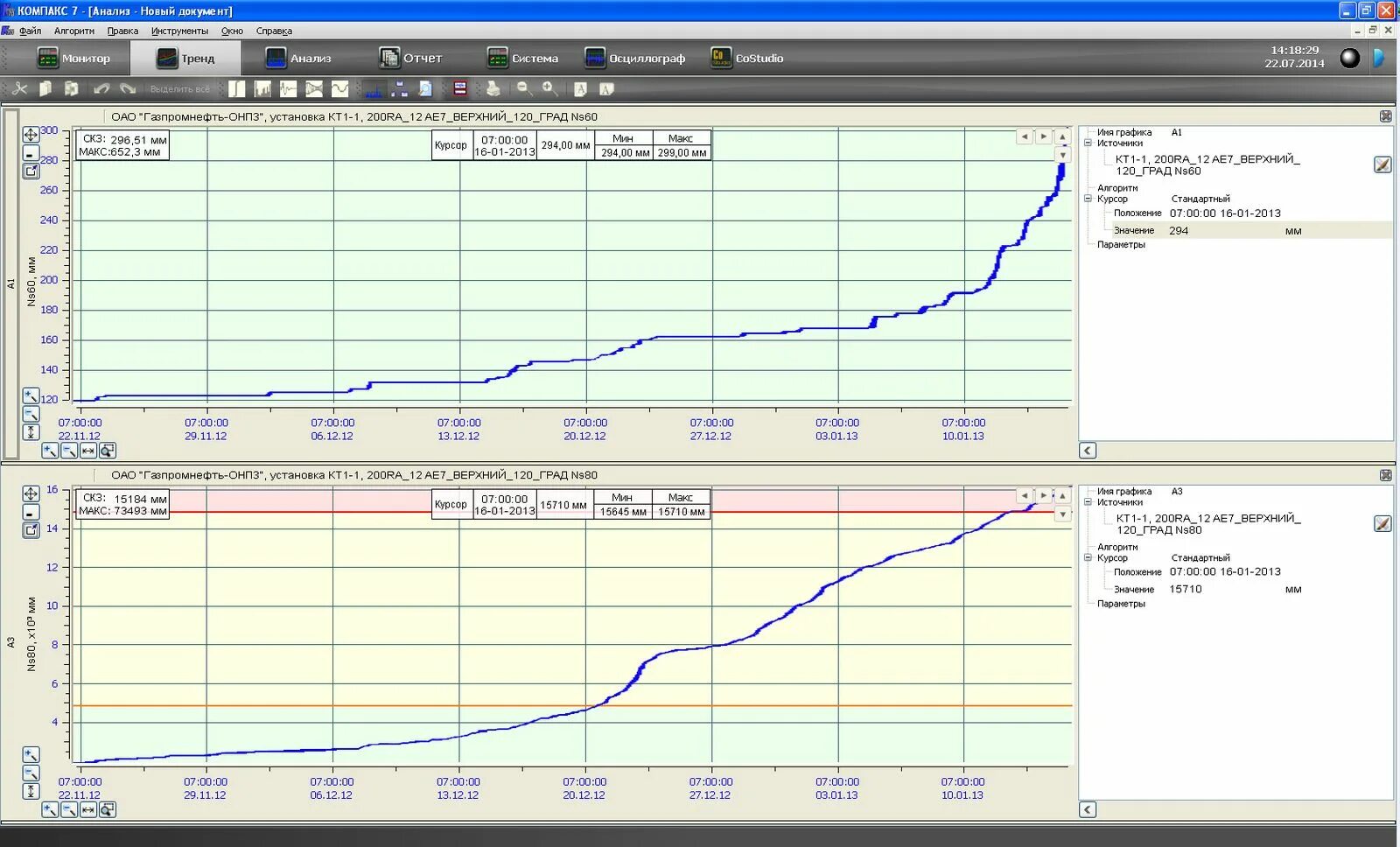Collapse the Курсор node in panel A1
The height and width of the screenshot is (847, 1400).
coord(1088,199)
